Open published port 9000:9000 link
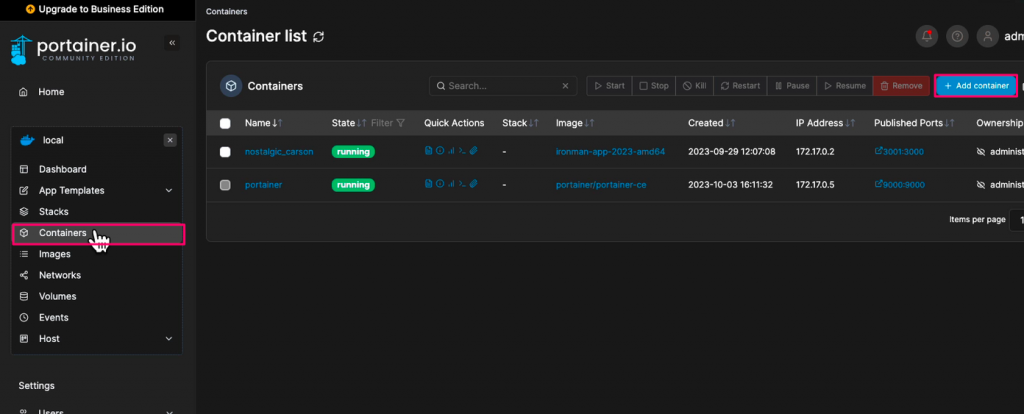Screen dimensions: 1024x414 [899, 185]
